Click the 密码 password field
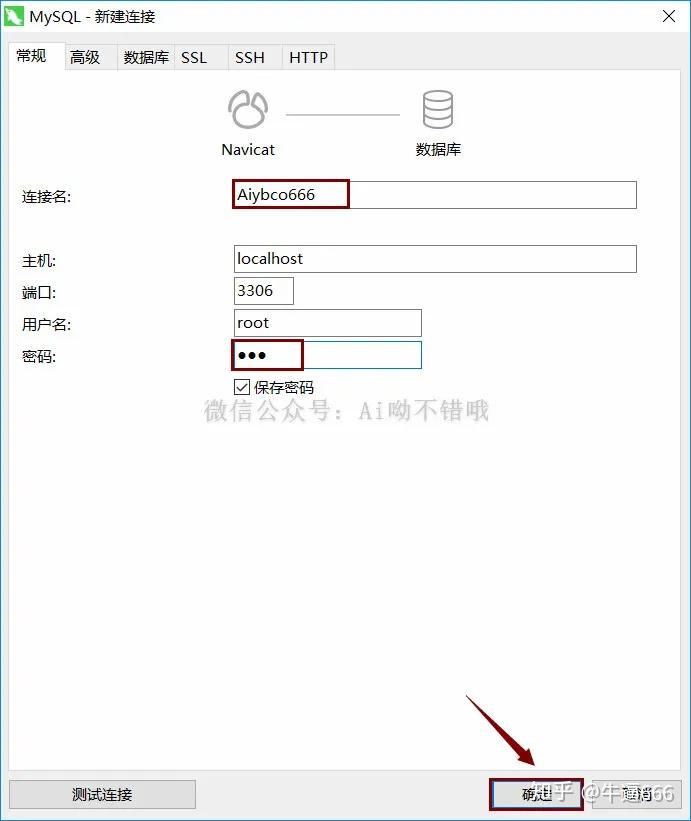Viewport: 691px width, 821px height. pyautogui.click(x=328, y=355)
